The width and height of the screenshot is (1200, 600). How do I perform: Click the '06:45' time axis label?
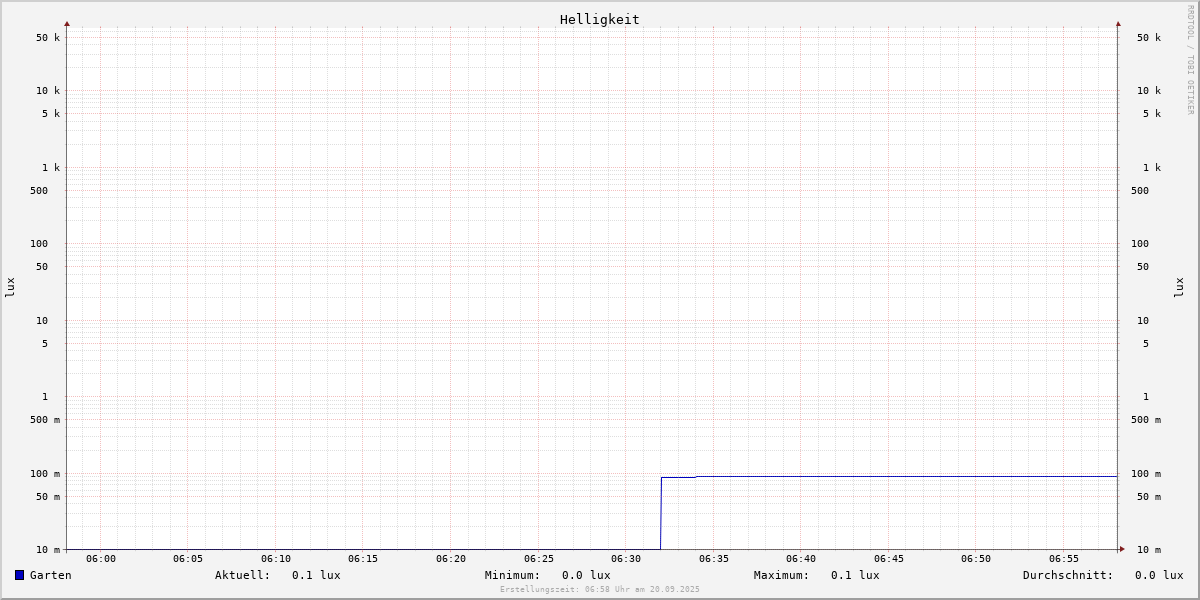click(889, 559)
